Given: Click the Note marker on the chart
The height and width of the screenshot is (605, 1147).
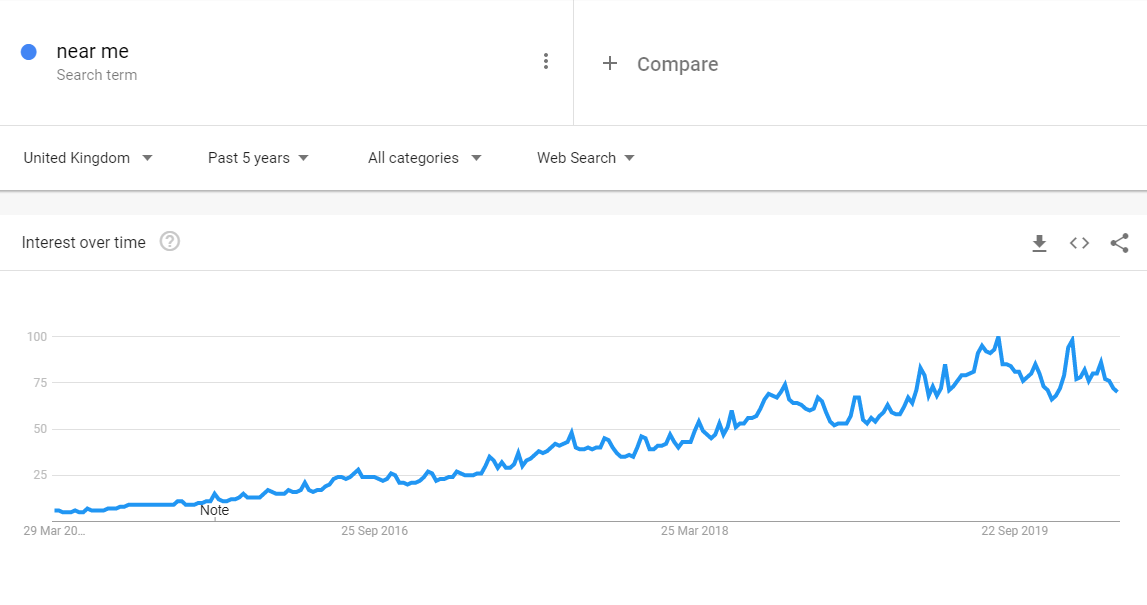Looking at the screenshot, I should (x=214, y=511).
